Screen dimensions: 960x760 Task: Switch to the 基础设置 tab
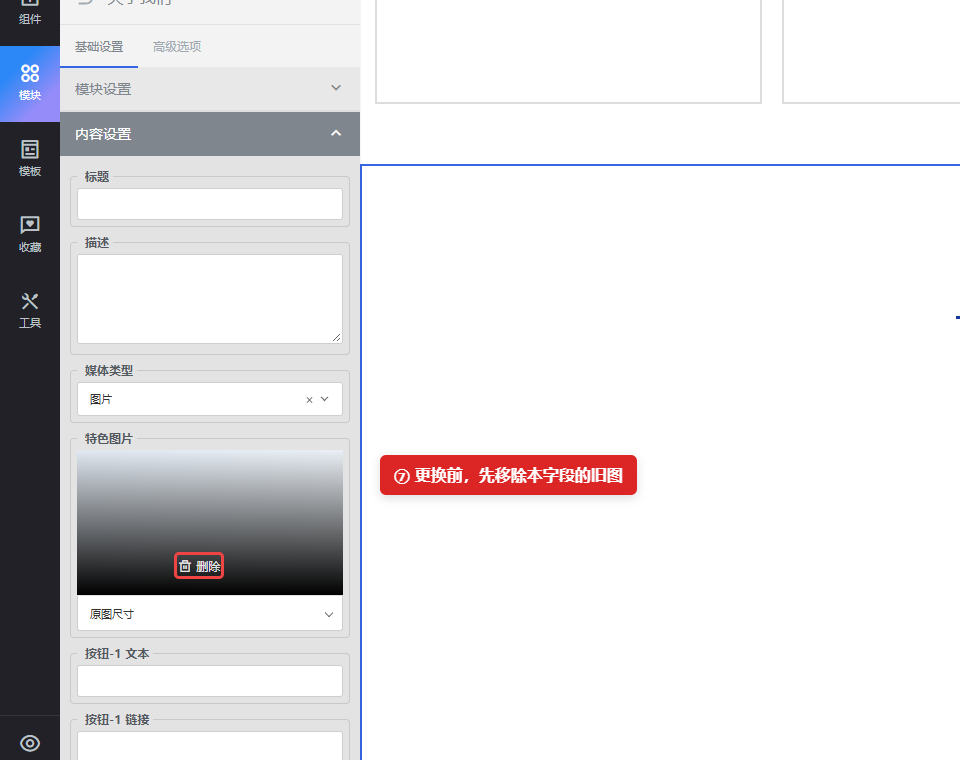[x=99, y=47]
